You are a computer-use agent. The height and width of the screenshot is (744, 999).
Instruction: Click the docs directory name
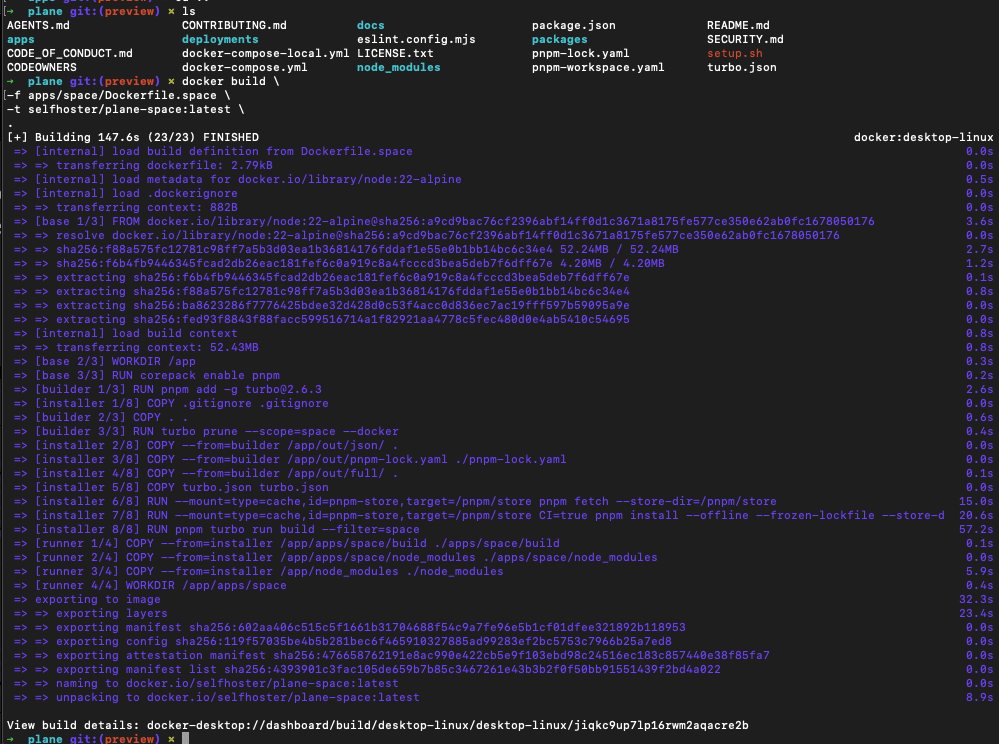pos(371,25)
